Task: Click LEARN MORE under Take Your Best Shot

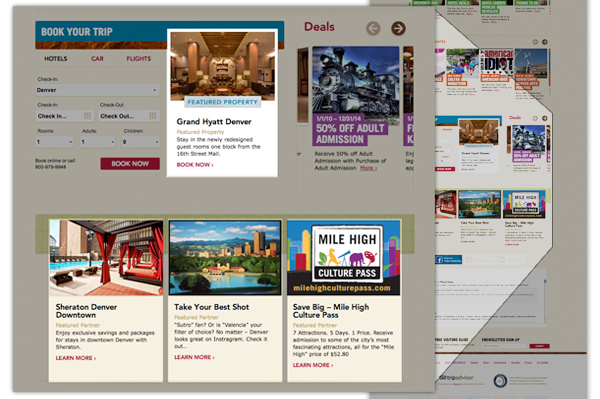Action: click(194, 357)
